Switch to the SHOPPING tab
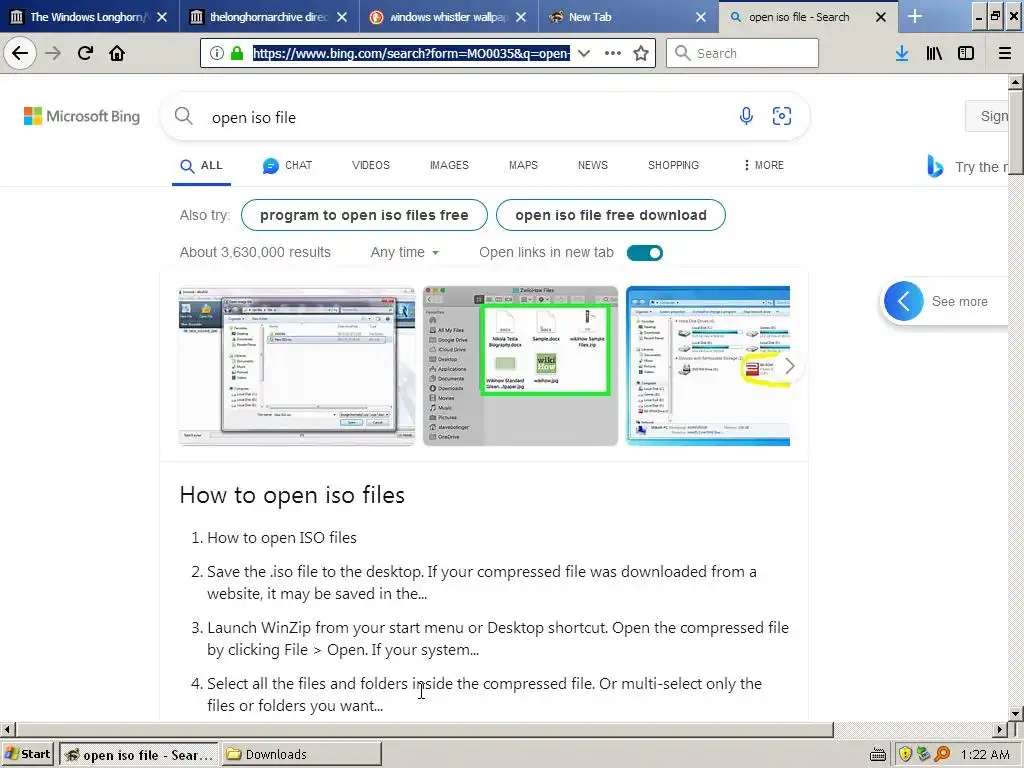This screenshot has width=1024, height=768. pos(673,165)
